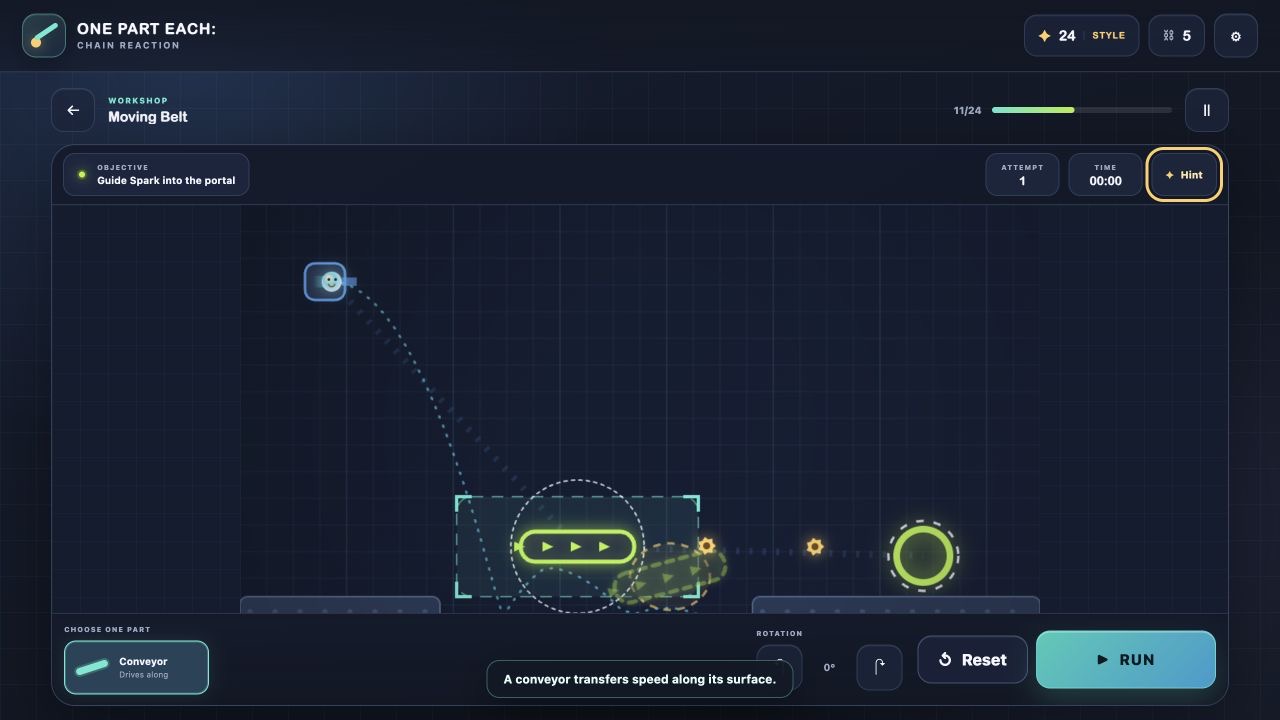This screenshot has height=720, width=1280.
Task: Click the ghost conveyor preview
Action: coord(668,577)
